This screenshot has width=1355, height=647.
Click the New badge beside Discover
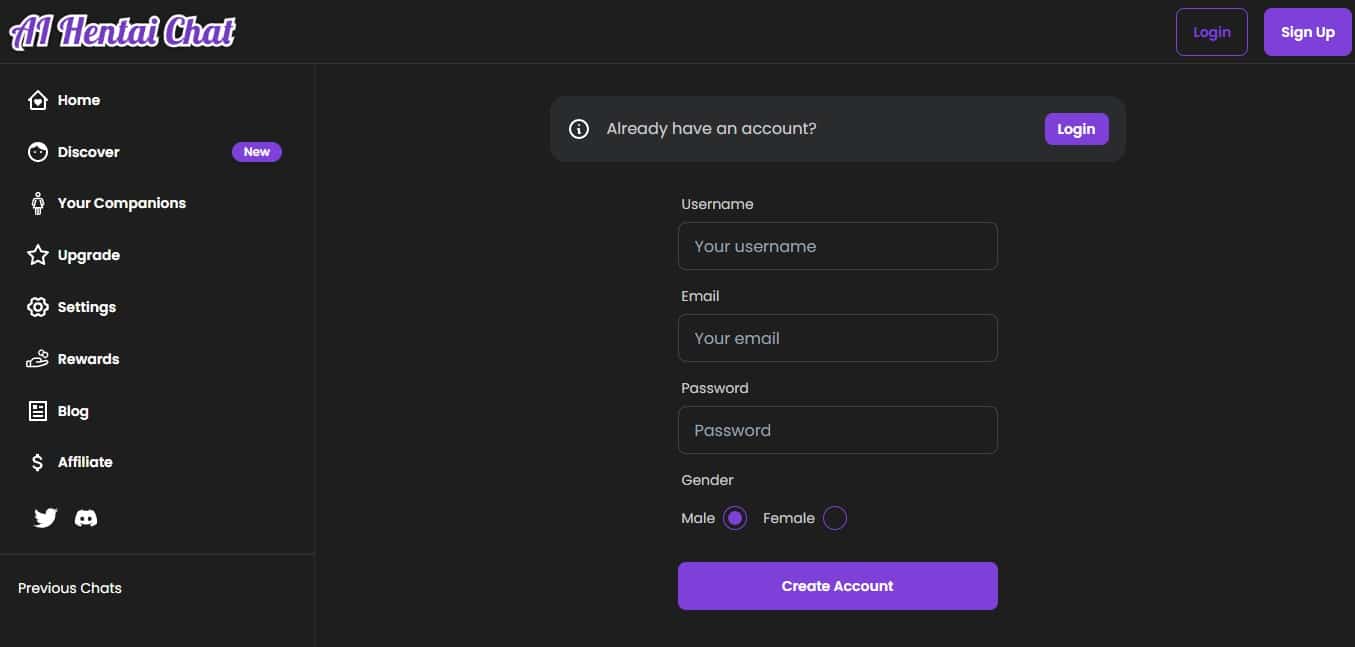click(257, 152)
